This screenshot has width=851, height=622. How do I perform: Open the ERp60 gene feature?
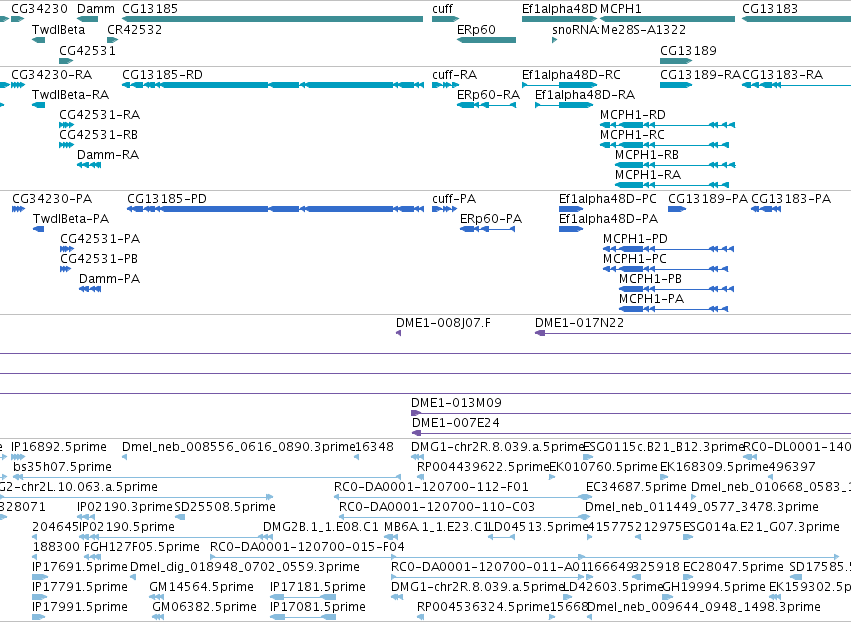pyautogui.click(x=486, y=40)
